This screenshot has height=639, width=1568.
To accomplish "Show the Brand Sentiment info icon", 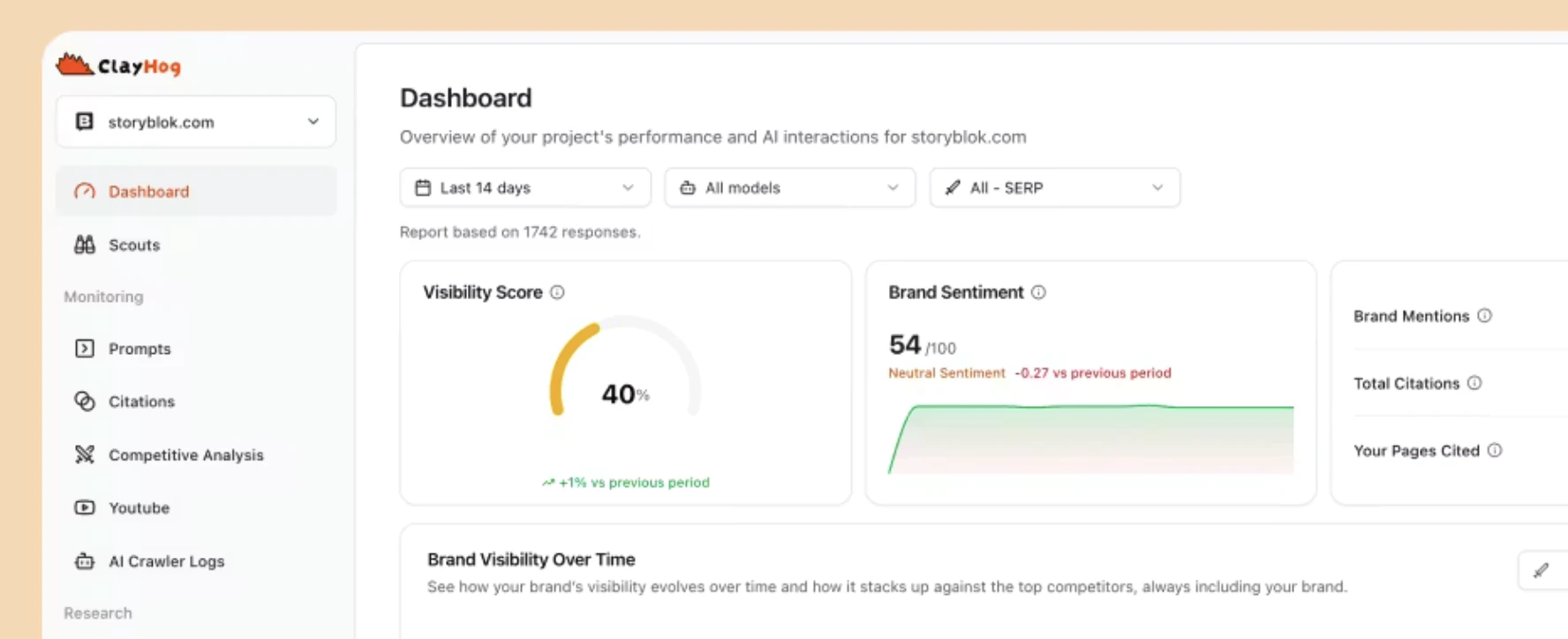I will click(x=1038, y=292).
